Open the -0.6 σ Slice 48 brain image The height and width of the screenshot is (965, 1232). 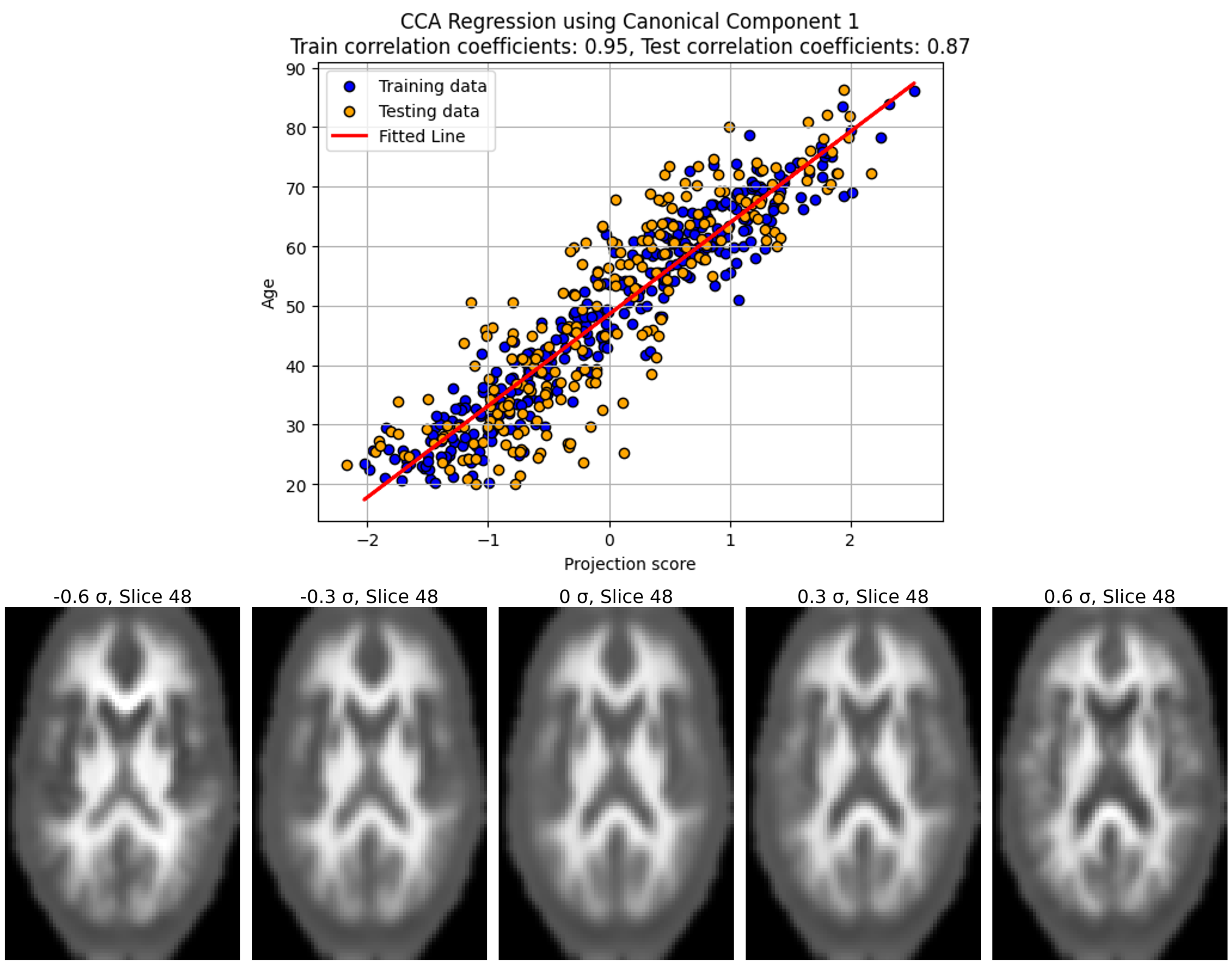point(123,784)
